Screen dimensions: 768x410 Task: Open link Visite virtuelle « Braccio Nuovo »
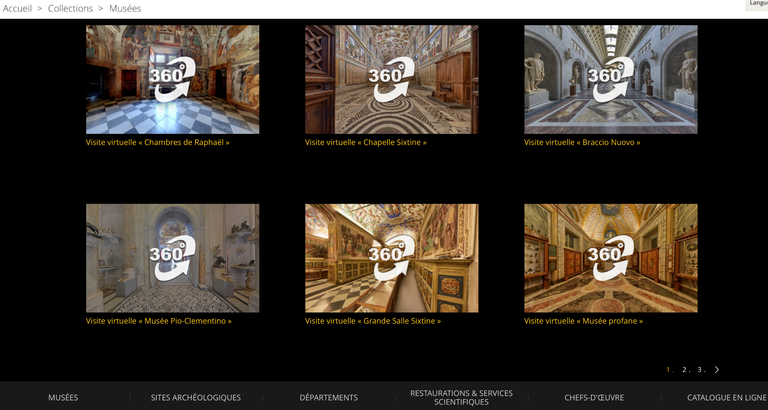pyautogui.click(x=582, y=143)
